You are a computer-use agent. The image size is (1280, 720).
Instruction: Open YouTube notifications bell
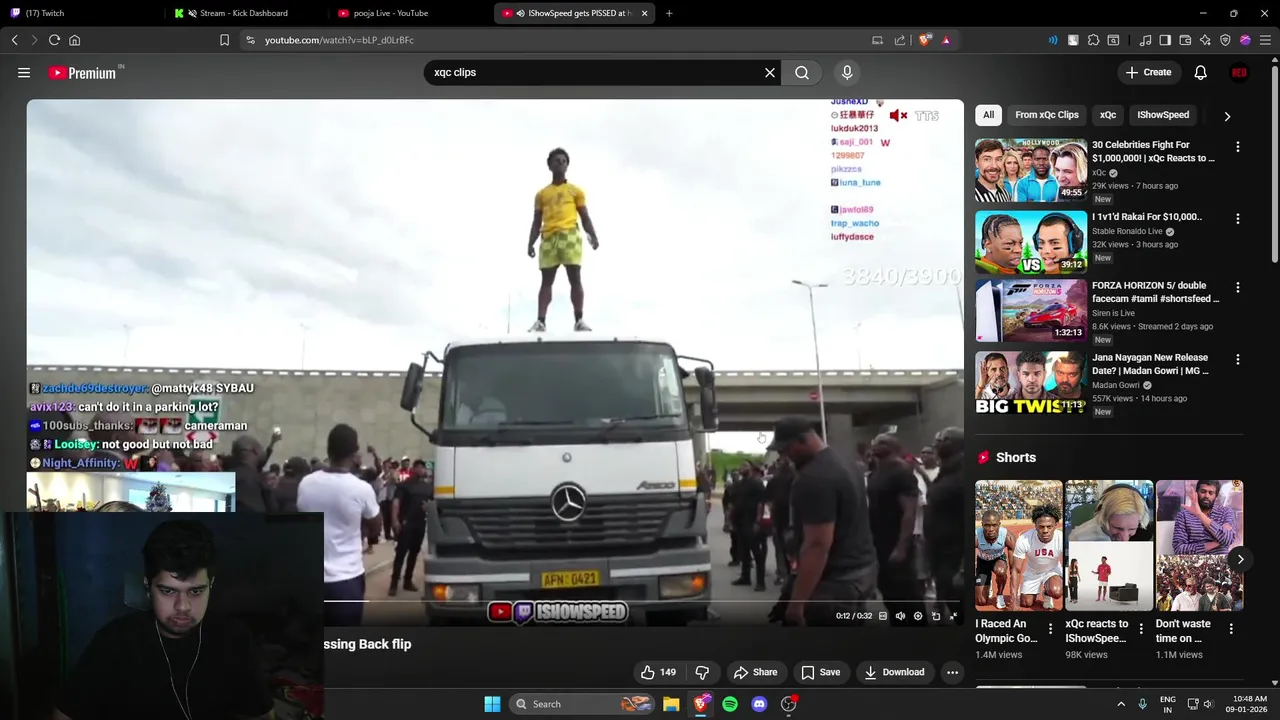(1200, 72)
